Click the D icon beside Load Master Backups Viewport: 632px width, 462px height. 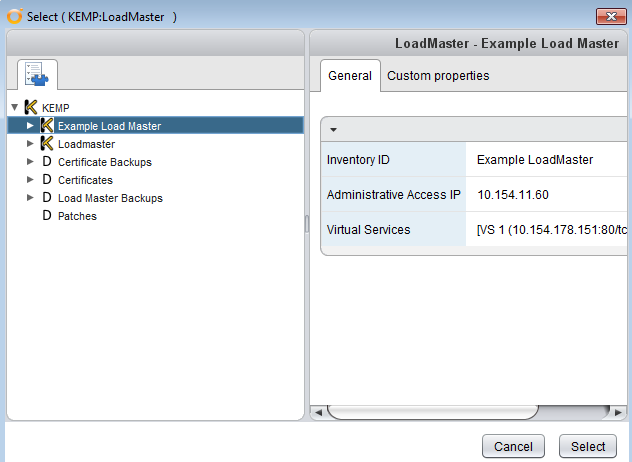pos(47,198)
